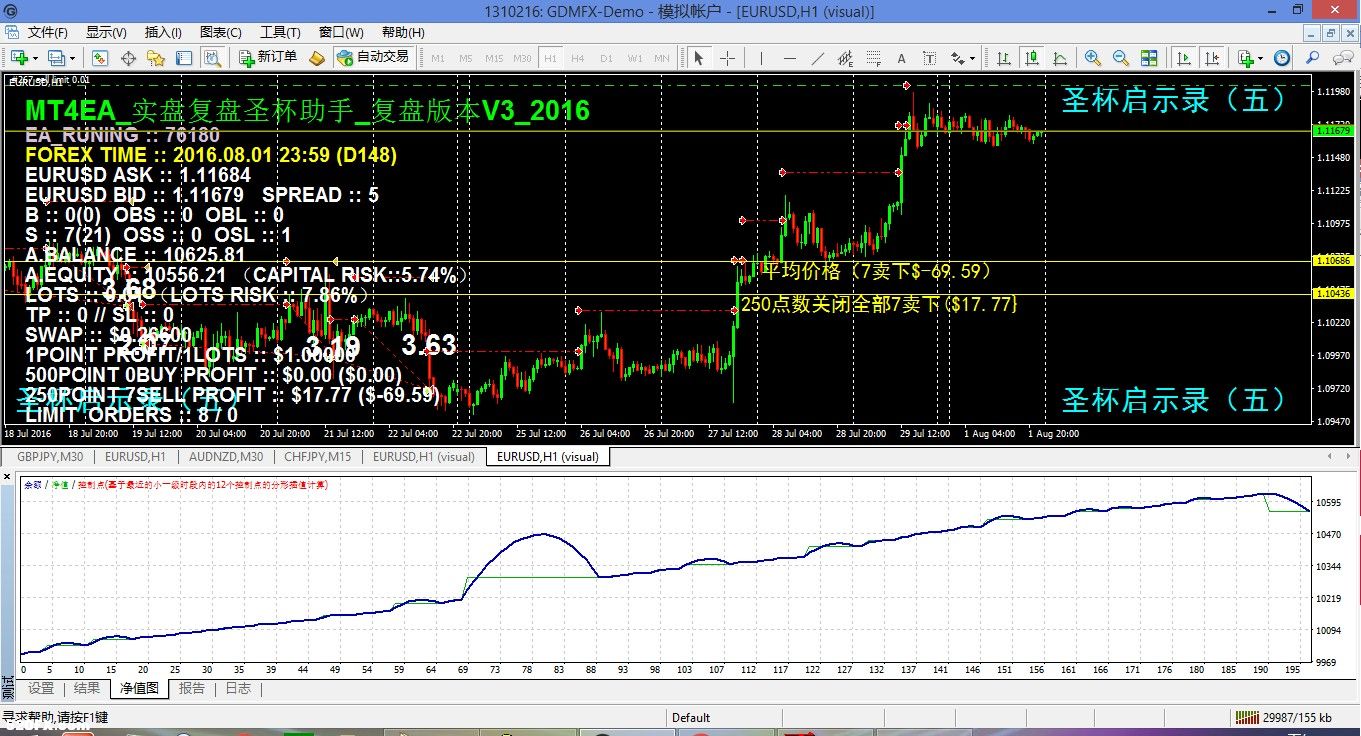
Task: Click the indicators list add icon
Action: pyautogui.click(x=1246, y=58)
